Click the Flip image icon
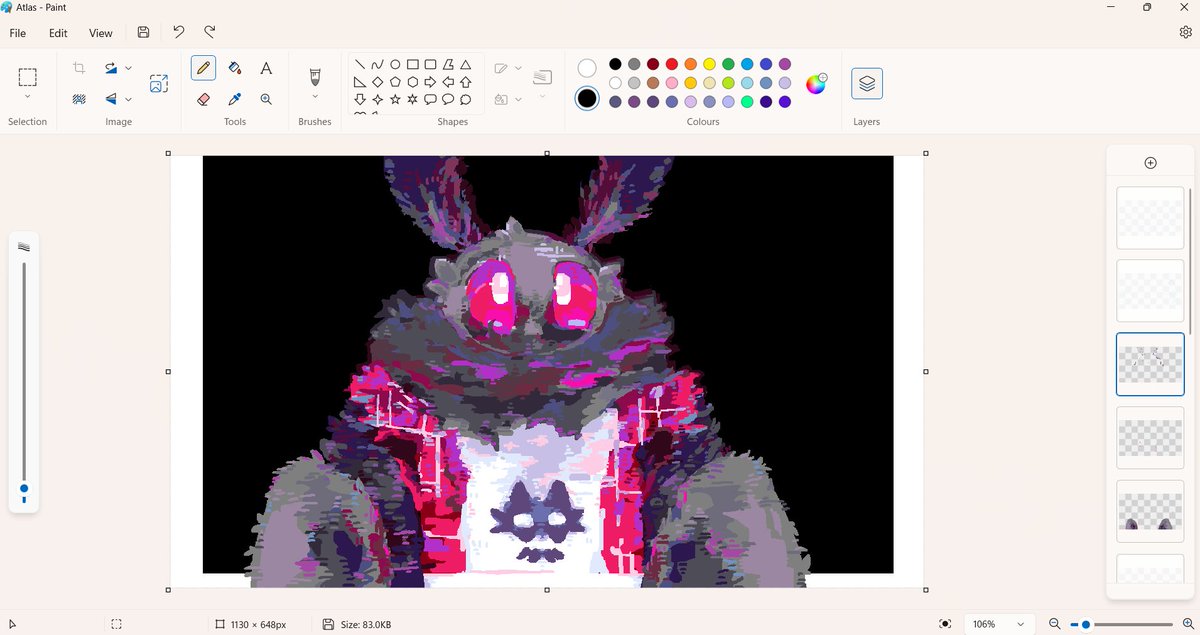The height and width of the screenshot is (635, 1200). pyautogui.click(x=111, y=99)
